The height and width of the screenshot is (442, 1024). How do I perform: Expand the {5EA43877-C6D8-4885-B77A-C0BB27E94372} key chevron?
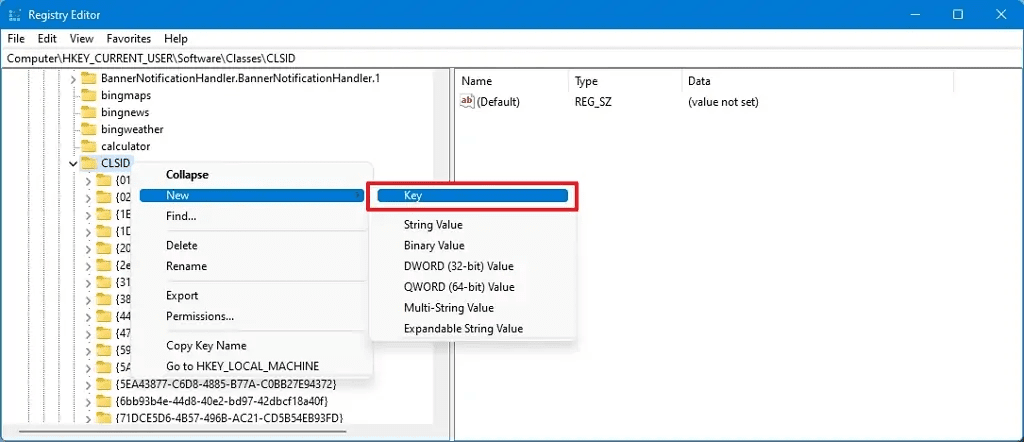(88, 383)
